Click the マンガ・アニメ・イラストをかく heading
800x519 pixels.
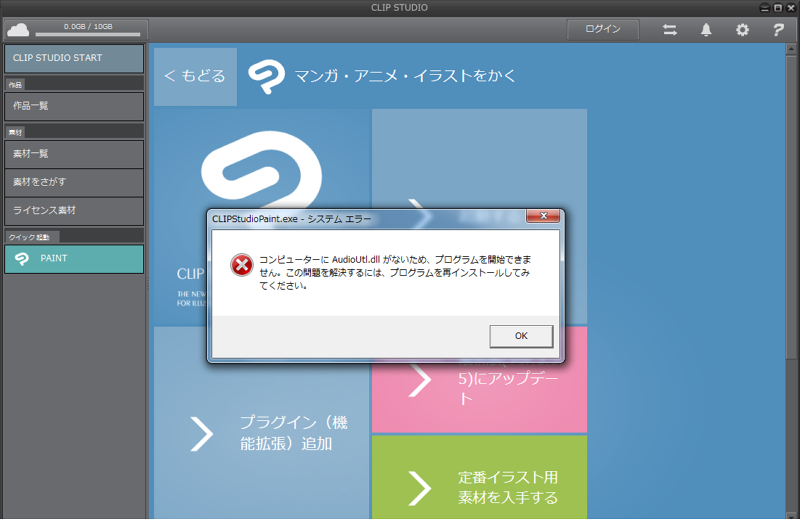pyautogui.click(x=405, y=77)
